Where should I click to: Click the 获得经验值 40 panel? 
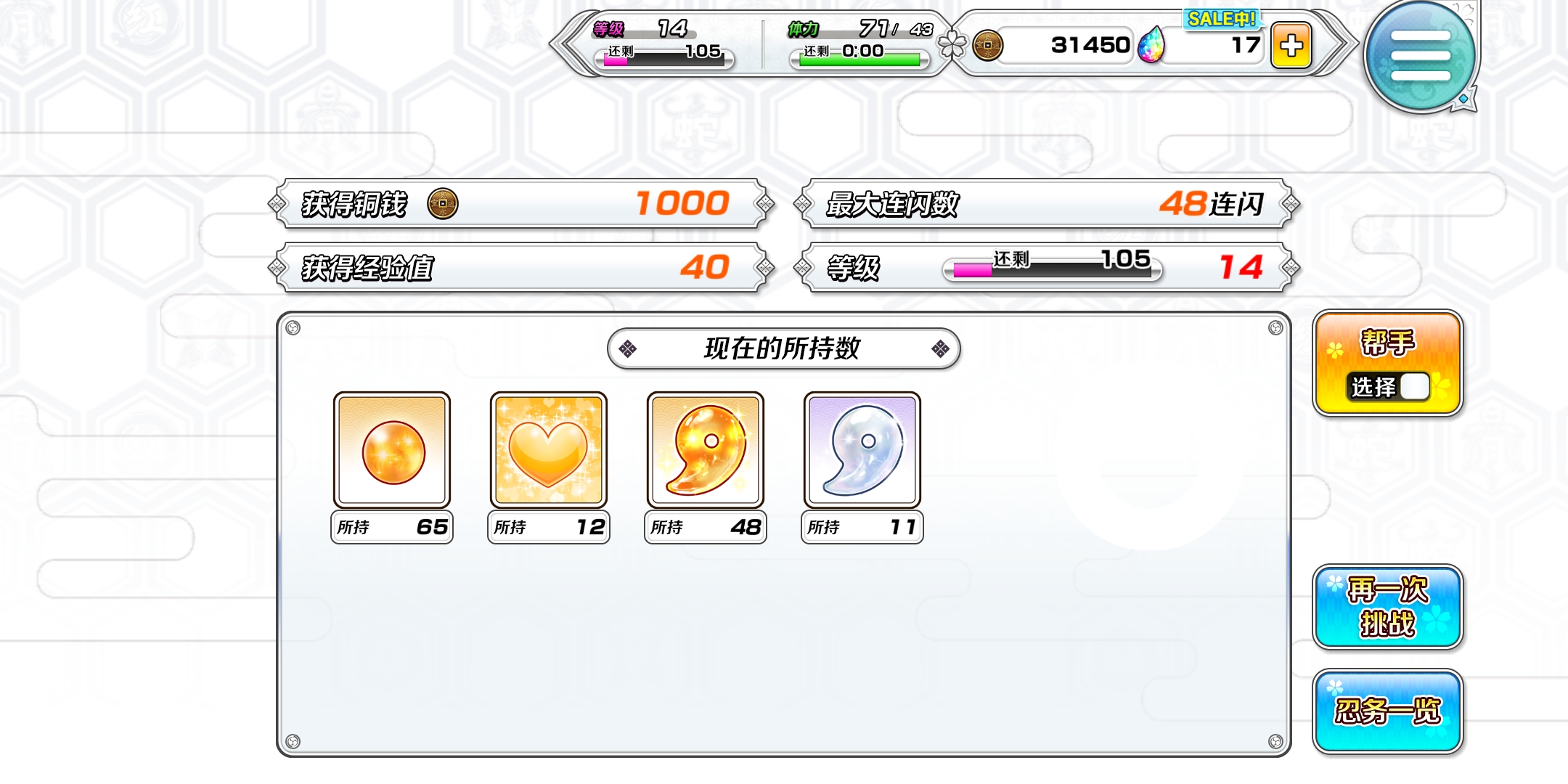(520, 267)
